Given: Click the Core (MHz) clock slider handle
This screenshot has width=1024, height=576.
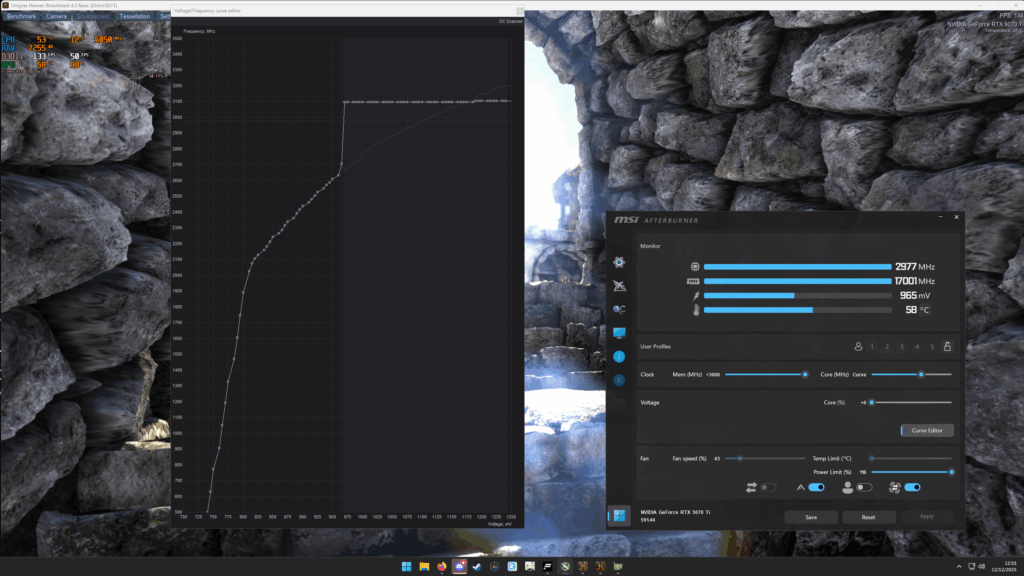Looking at the screenshot, I should (x=921, y=375).
